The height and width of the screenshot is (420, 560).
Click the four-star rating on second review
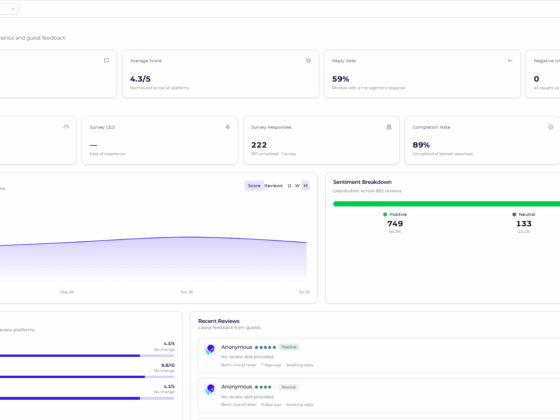265,387
